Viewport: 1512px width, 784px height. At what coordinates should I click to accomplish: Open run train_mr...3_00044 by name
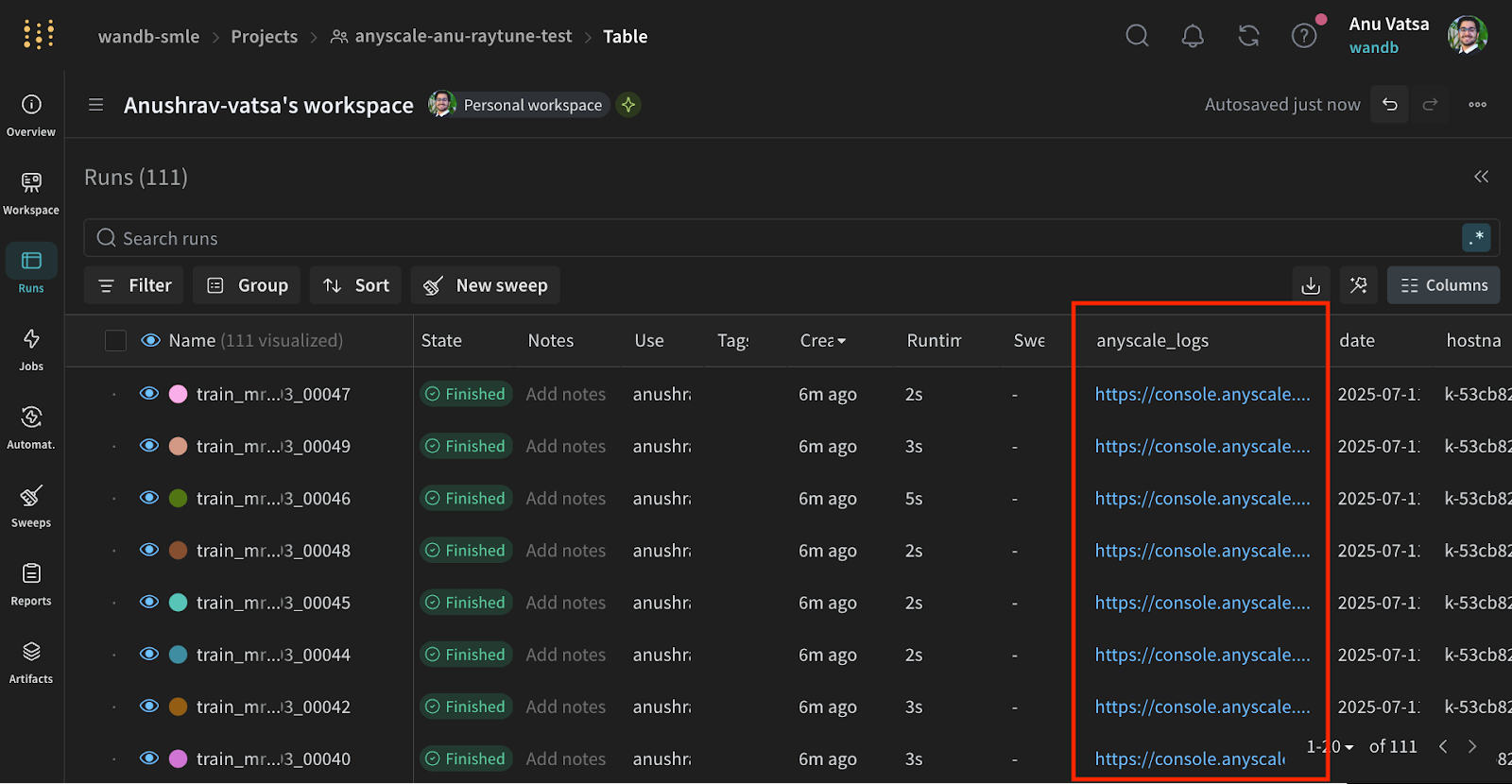273,654
